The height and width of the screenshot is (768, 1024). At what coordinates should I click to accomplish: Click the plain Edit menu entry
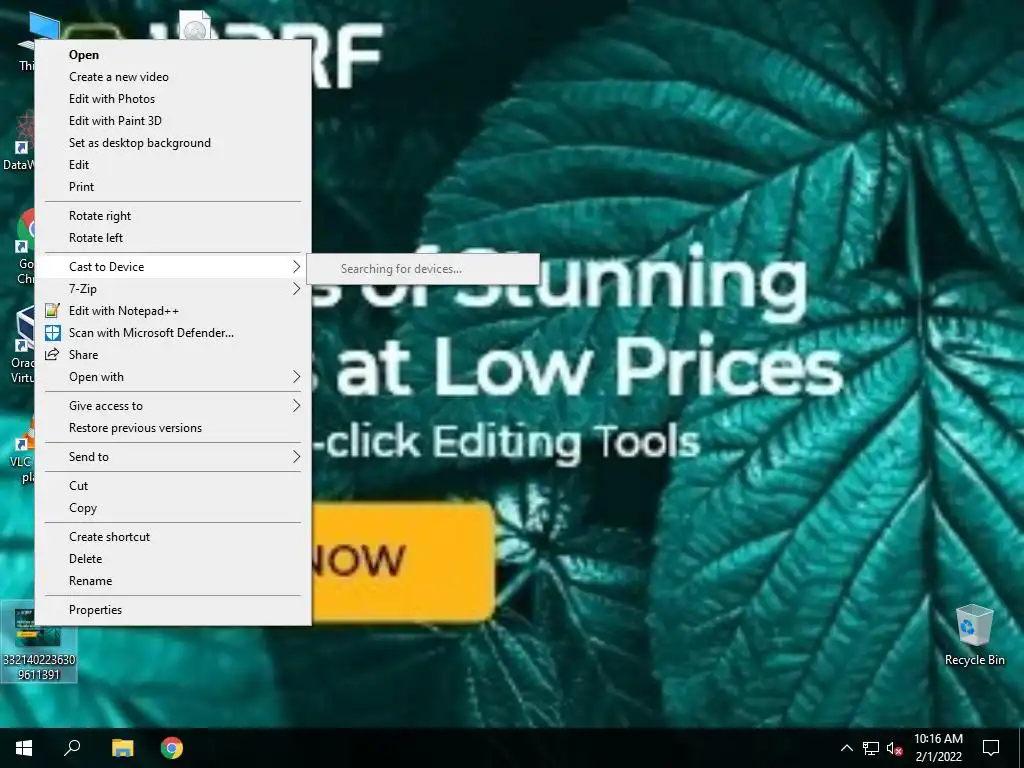pyautogui.click(x=173, y=165)
